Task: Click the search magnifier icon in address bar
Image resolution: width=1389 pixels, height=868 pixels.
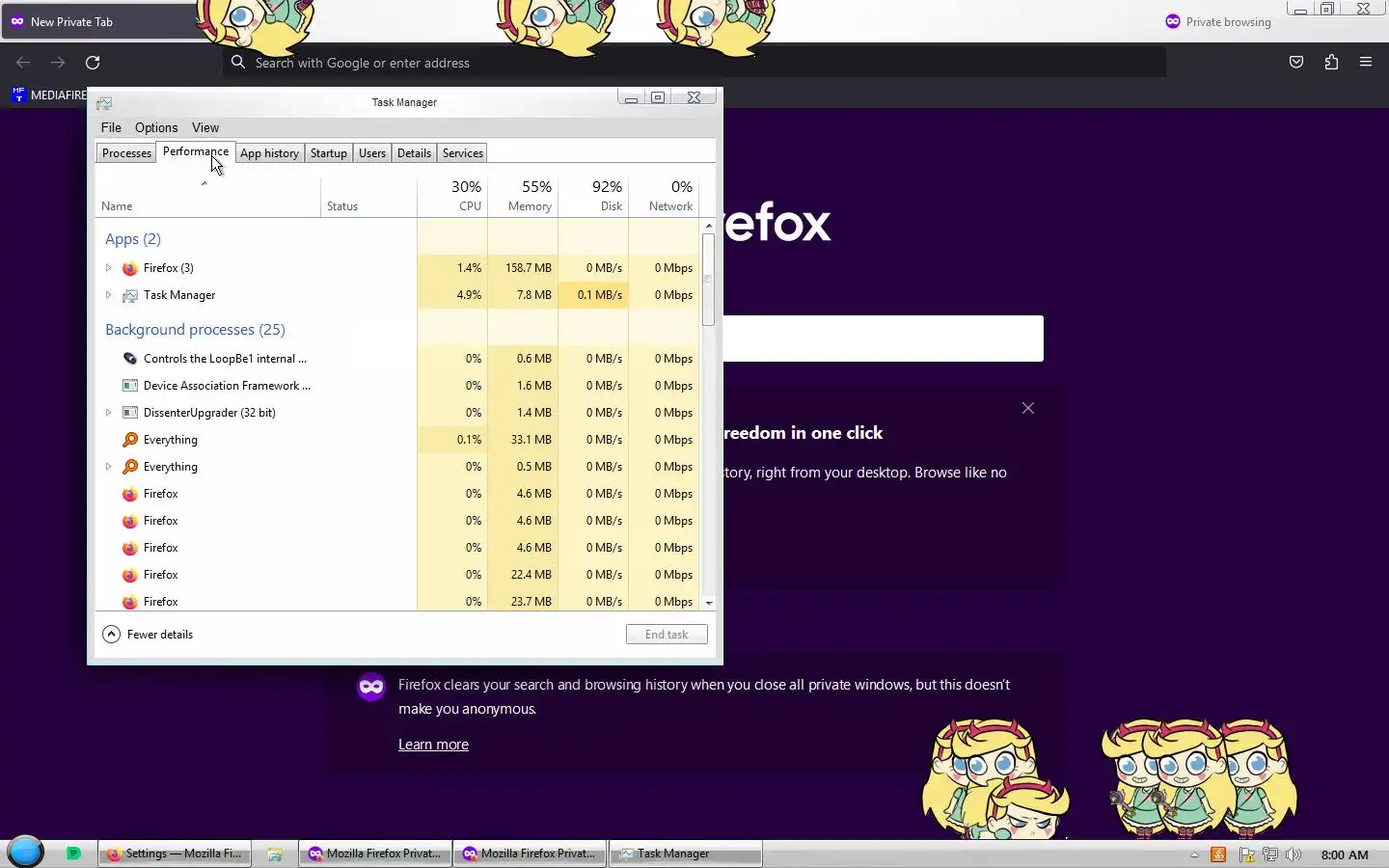Action: click(238, 63)
